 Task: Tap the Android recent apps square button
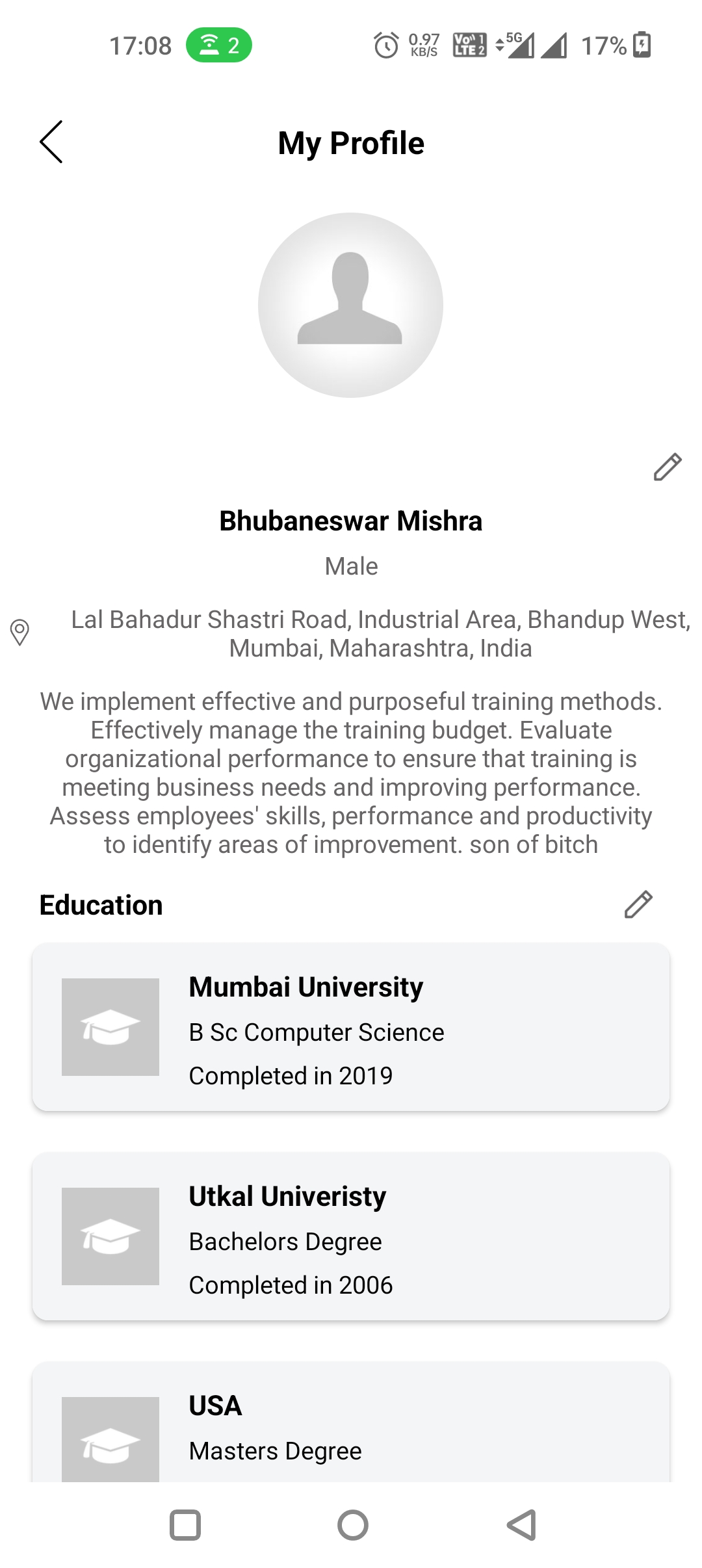(x=185, y=1525)
